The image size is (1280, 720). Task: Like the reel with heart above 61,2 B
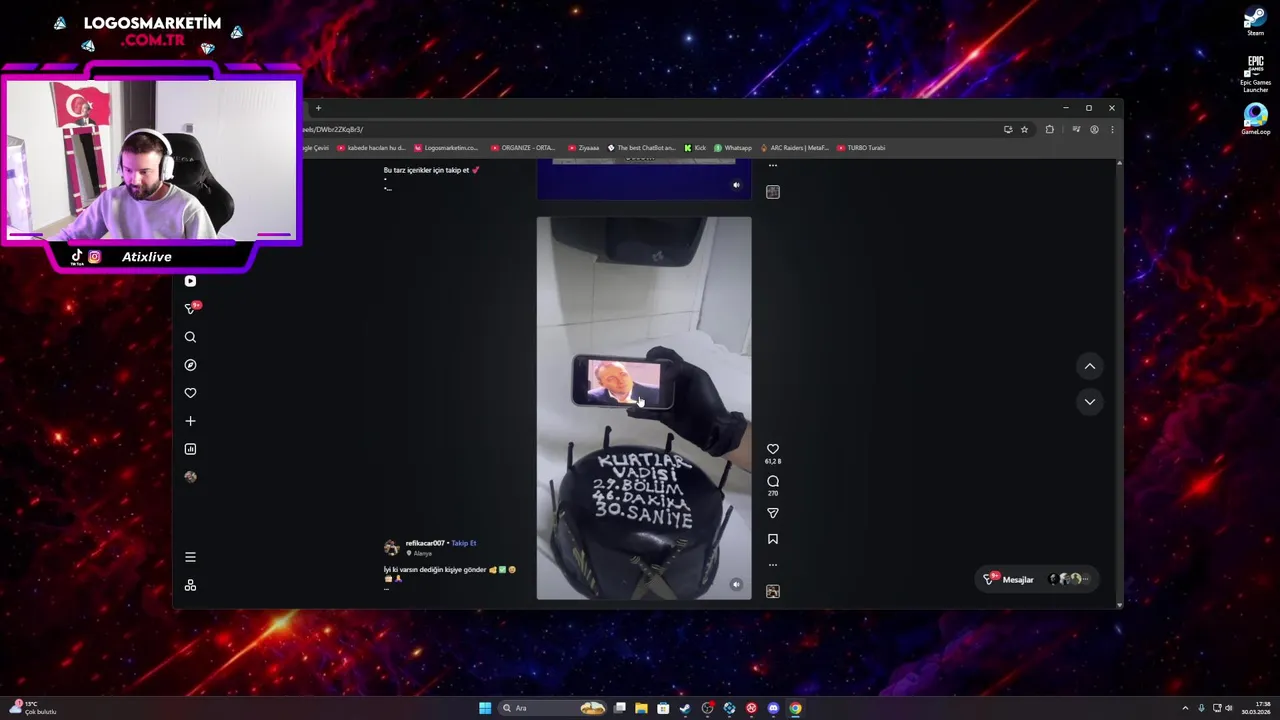coord(772,450)
